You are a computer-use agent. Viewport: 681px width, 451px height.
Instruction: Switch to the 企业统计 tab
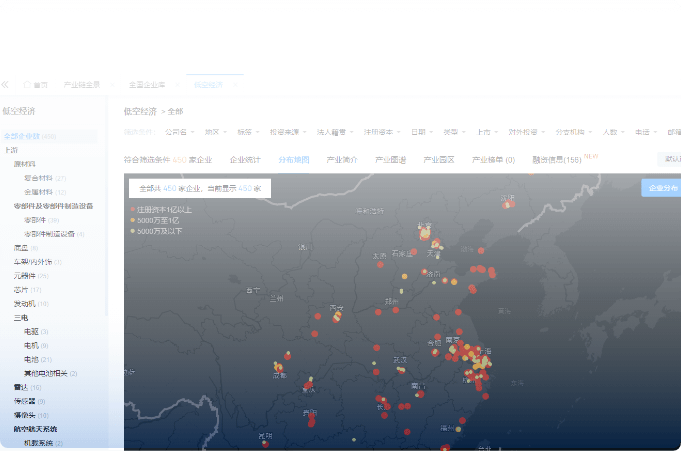pyautogui.click(x=245, y=159)
